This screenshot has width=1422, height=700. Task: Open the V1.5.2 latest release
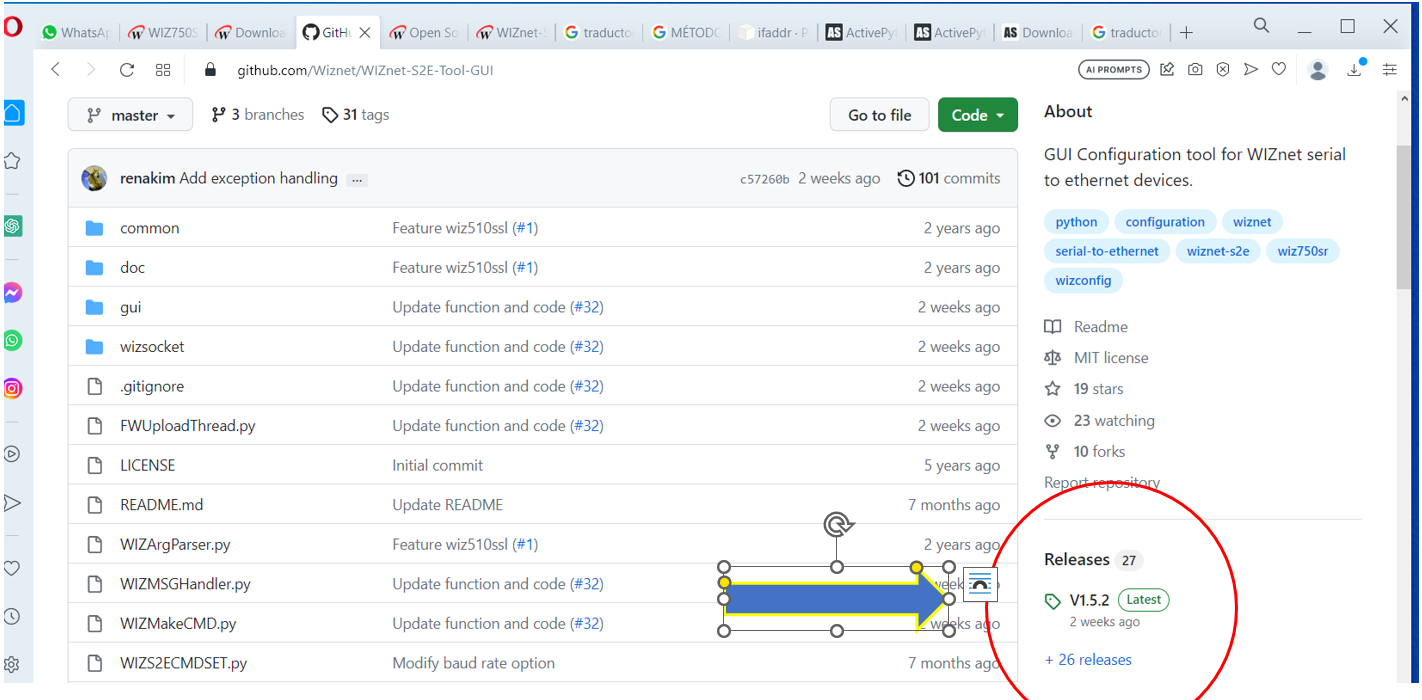[1090, 600]
